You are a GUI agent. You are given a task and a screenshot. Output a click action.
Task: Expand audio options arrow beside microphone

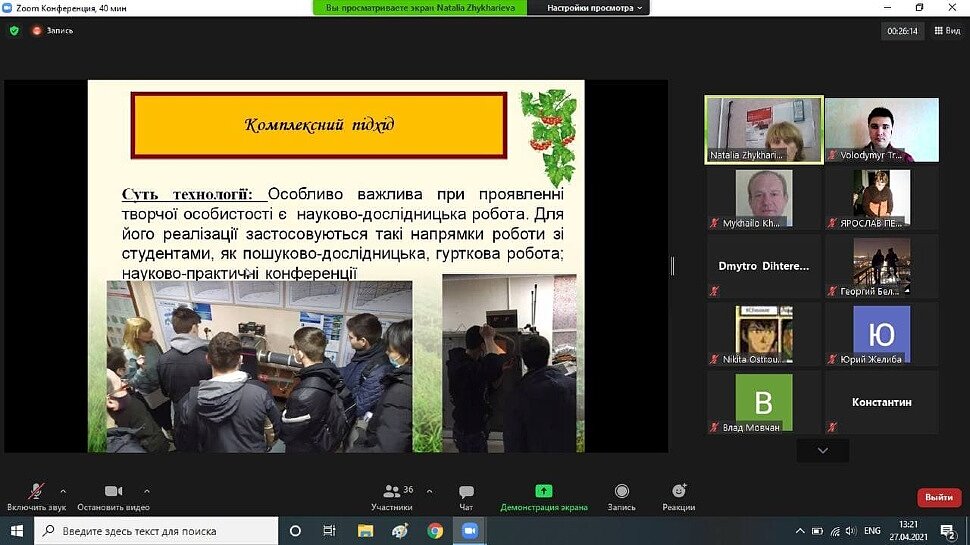(63, 491)
